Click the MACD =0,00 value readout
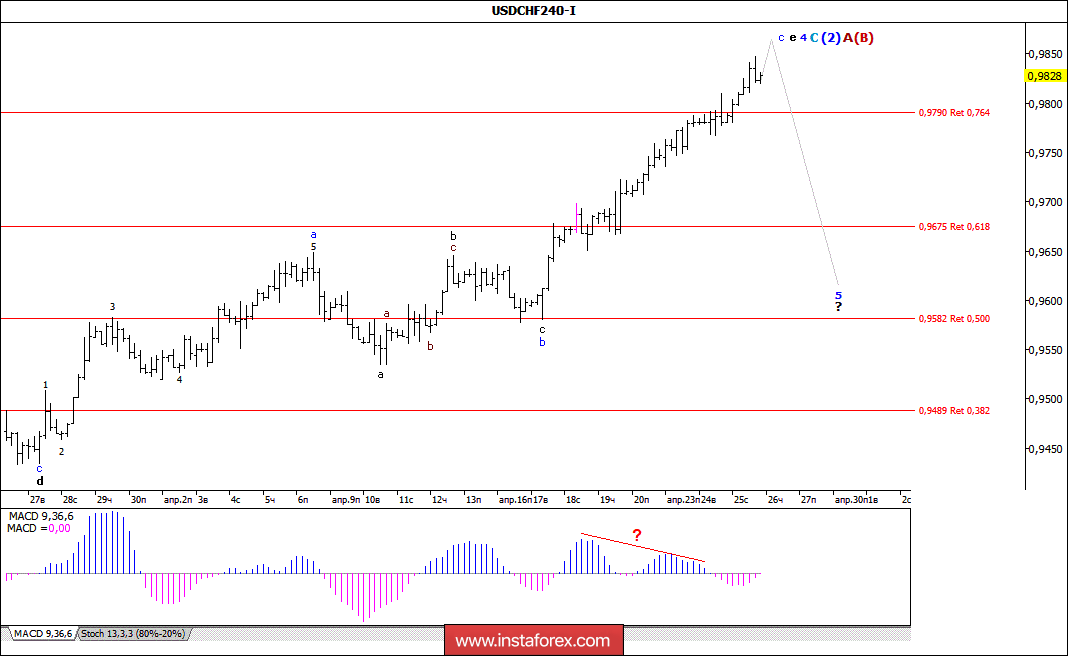 click(x=39, y=529)
